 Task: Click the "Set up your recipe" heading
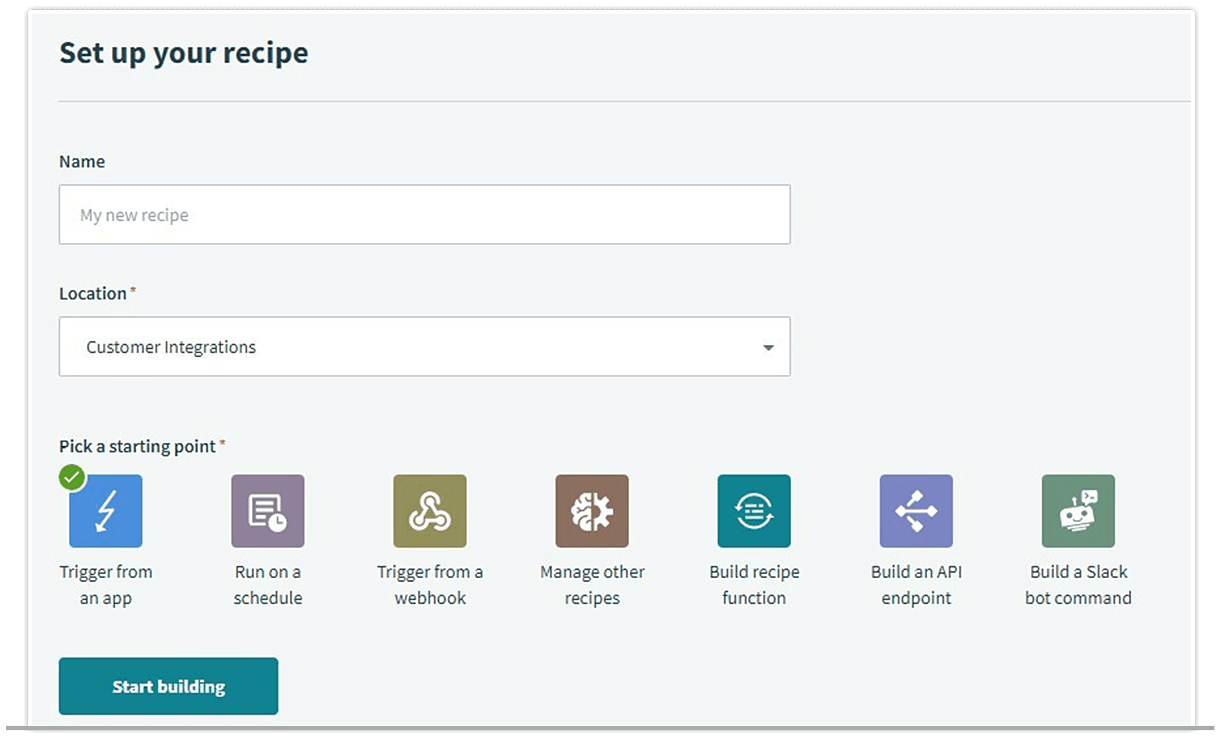[x=183, y=52]
